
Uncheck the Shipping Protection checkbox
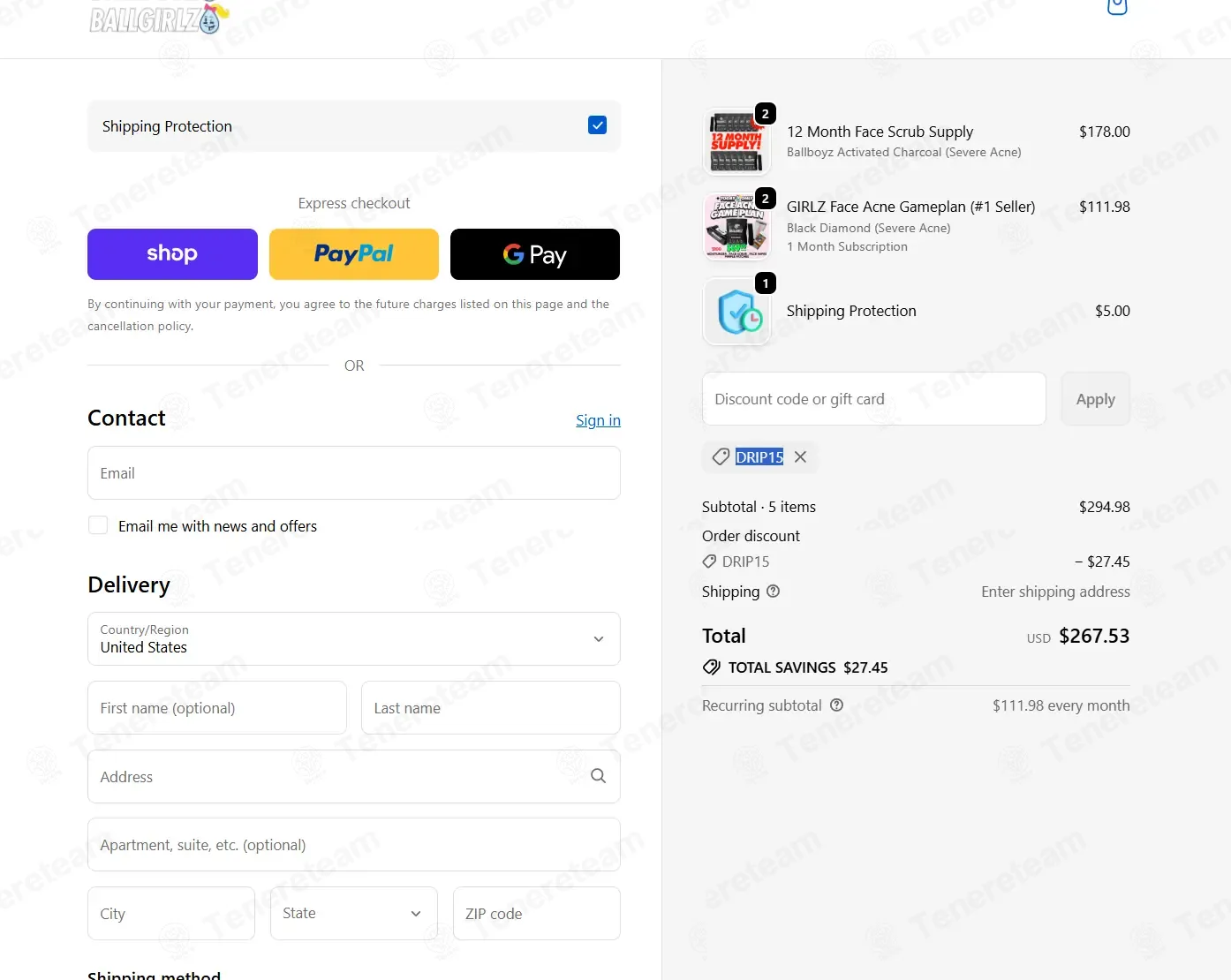click(x=597, y=125)
